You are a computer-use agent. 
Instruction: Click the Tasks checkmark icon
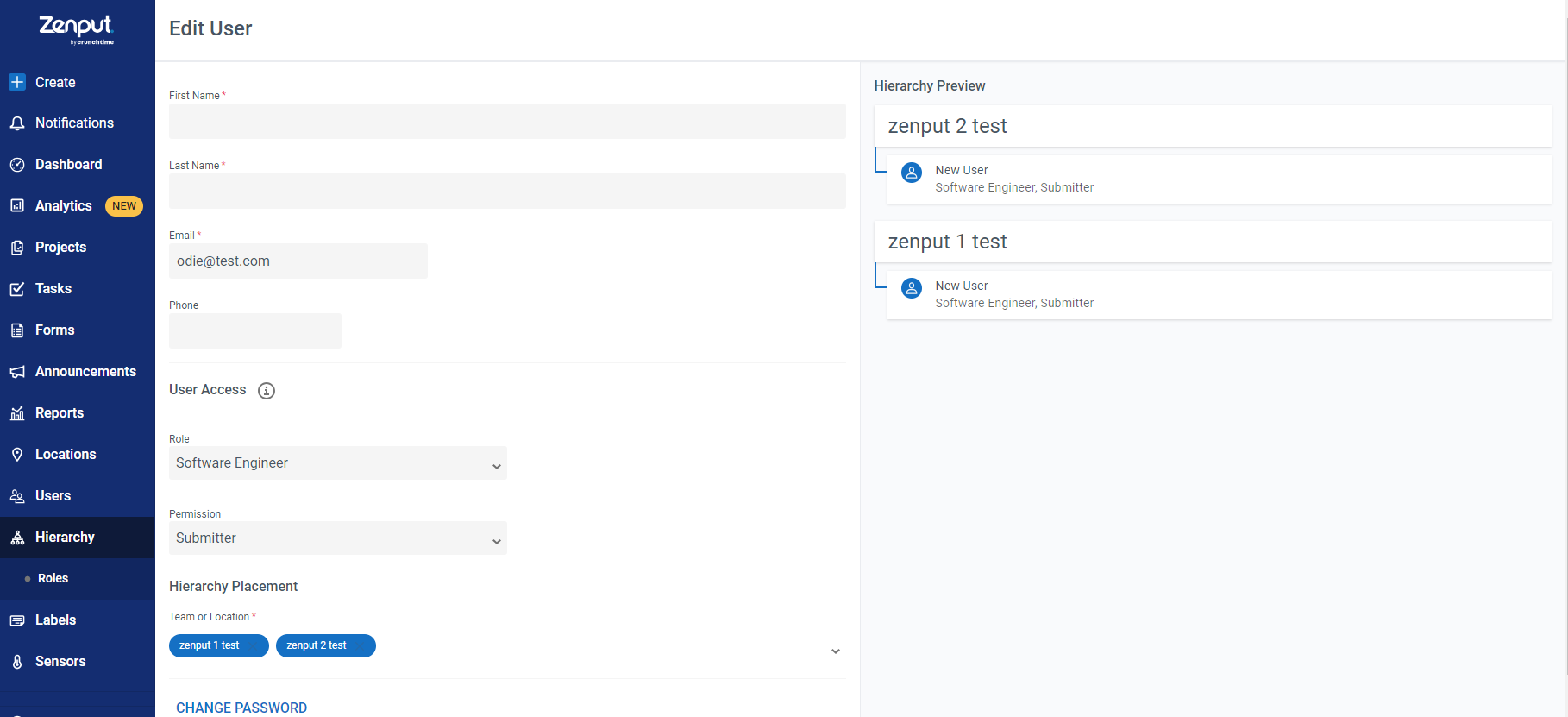click(17, 289)
